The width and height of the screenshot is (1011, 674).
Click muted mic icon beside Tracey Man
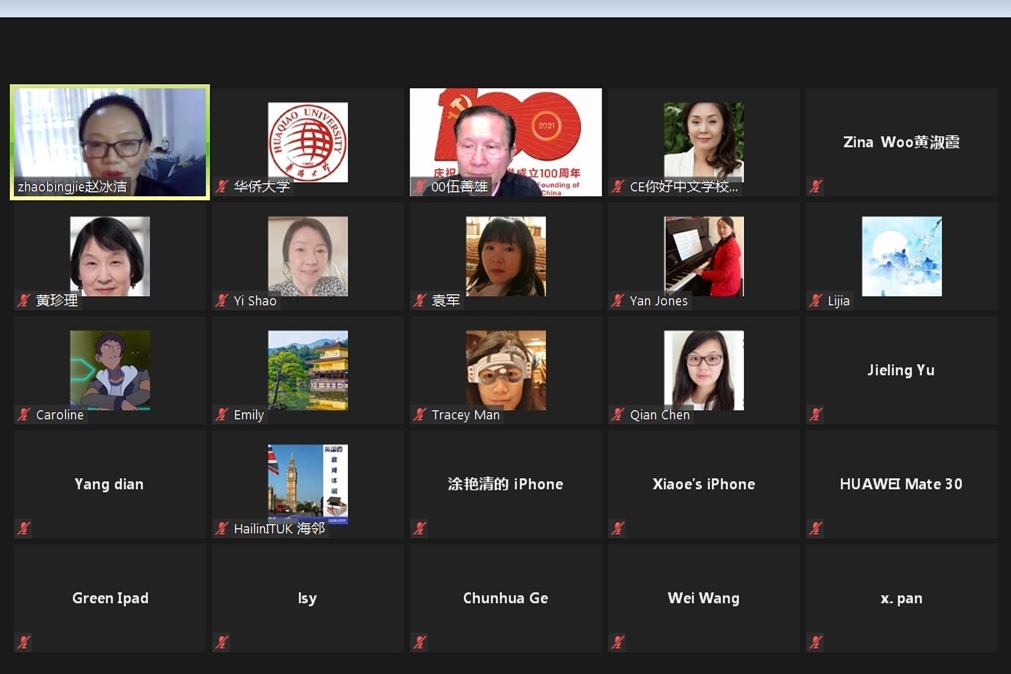point(420,415)
